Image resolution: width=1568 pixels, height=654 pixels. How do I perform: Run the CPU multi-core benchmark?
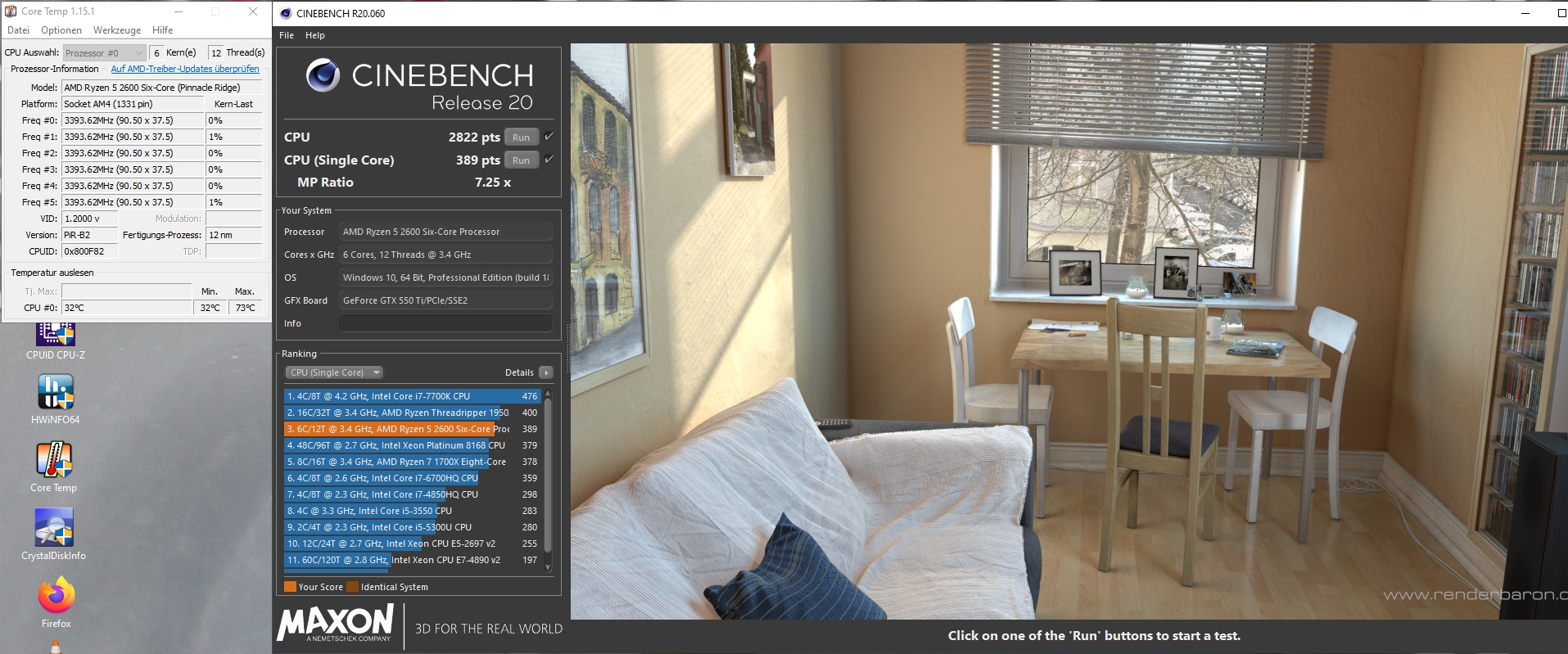click(x=522, y=138)
